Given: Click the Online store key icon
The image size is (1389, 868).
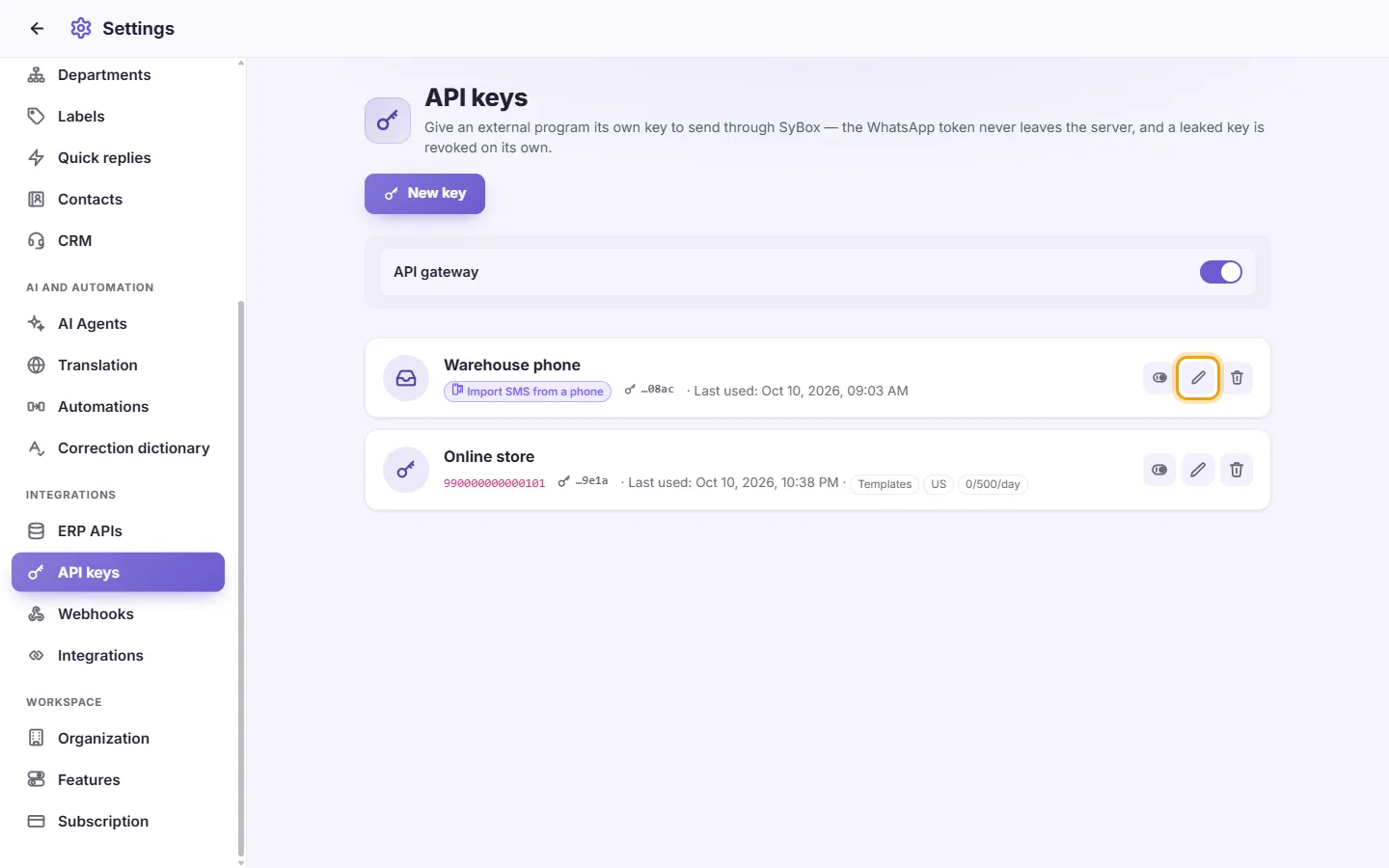Looking at the screenshot, I should [406, 470].
